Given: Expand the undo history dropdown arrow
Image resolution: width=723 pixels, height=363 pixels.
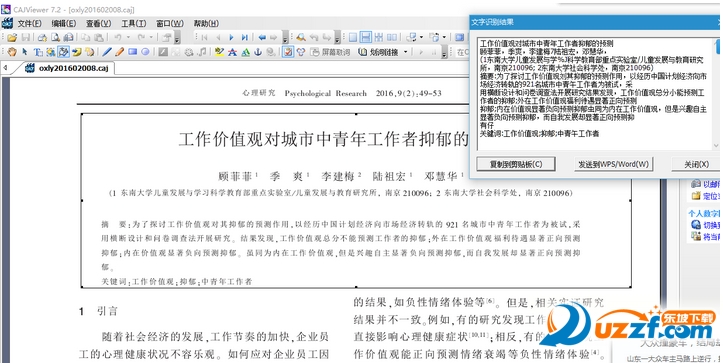Looking at the screenshot, I should (x=128, y=37).
